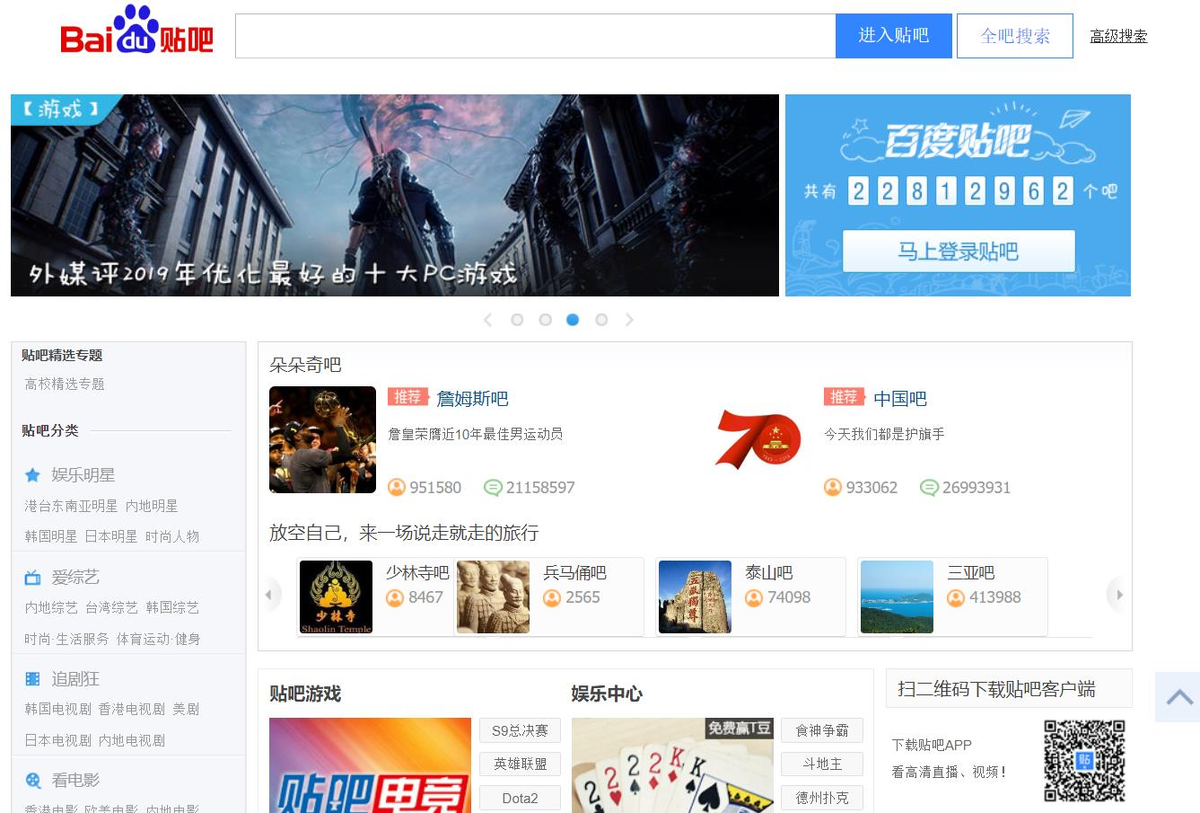Open the 追剧狂 category
This screenshot has height=813, width=1200.
click(x=76, y=679)
